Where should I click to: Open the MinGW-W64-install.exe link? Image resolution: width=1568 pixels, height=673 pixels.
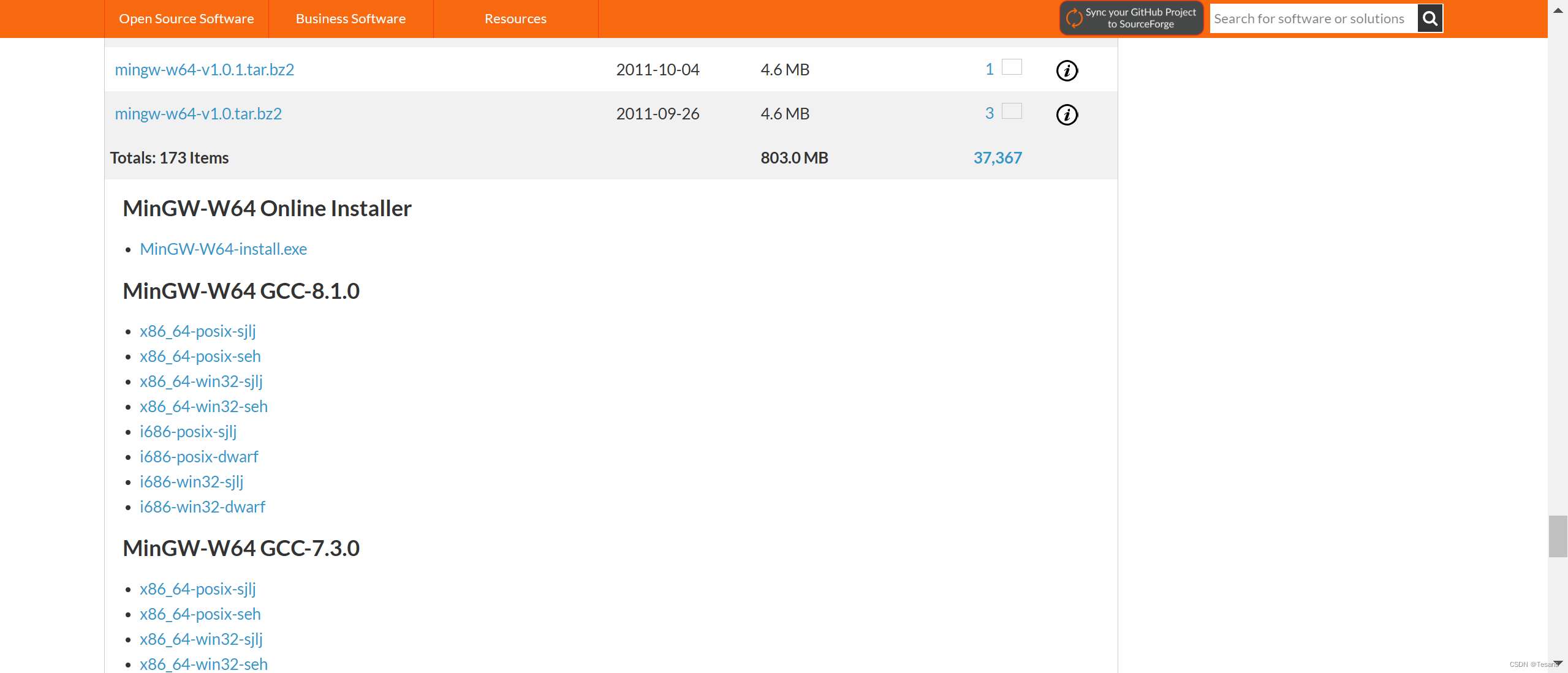[x=224, y=249]
